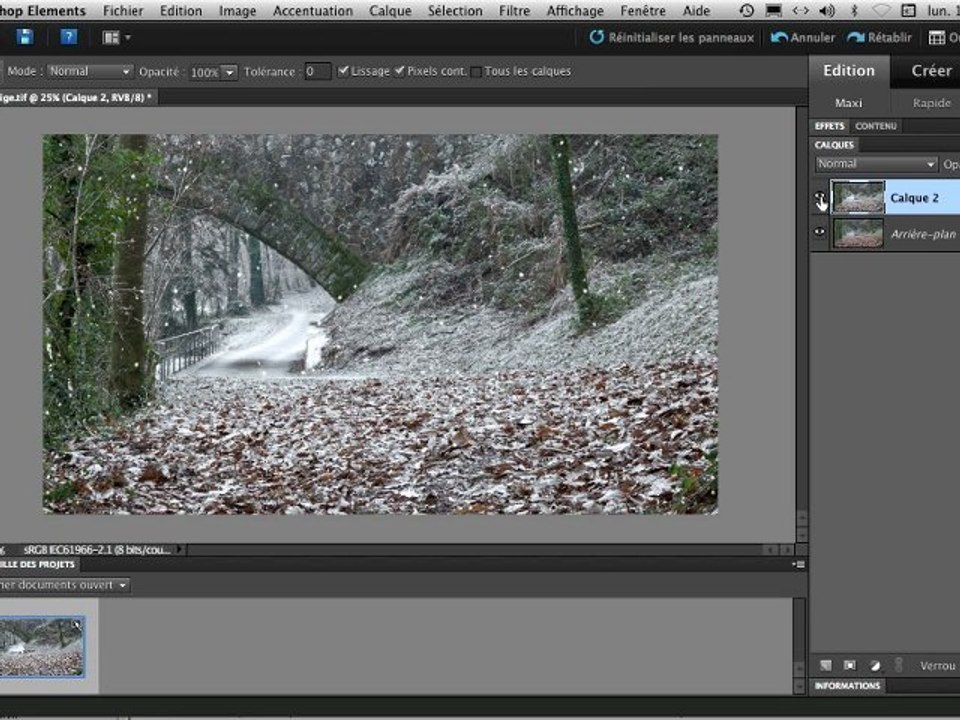This screenshot has height=720, width=960.
Task: Select the snow photo thumbnail in project bin
Action: (x=42, y=646)
